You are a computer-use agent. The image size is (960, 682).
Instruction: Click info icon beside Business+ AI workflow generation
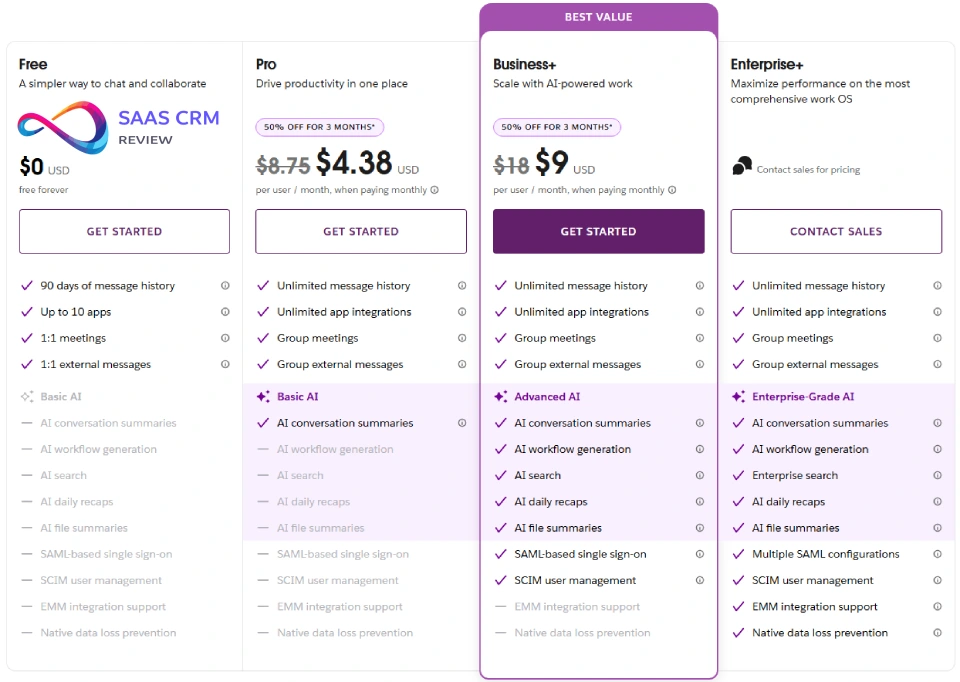pos(700,450)
